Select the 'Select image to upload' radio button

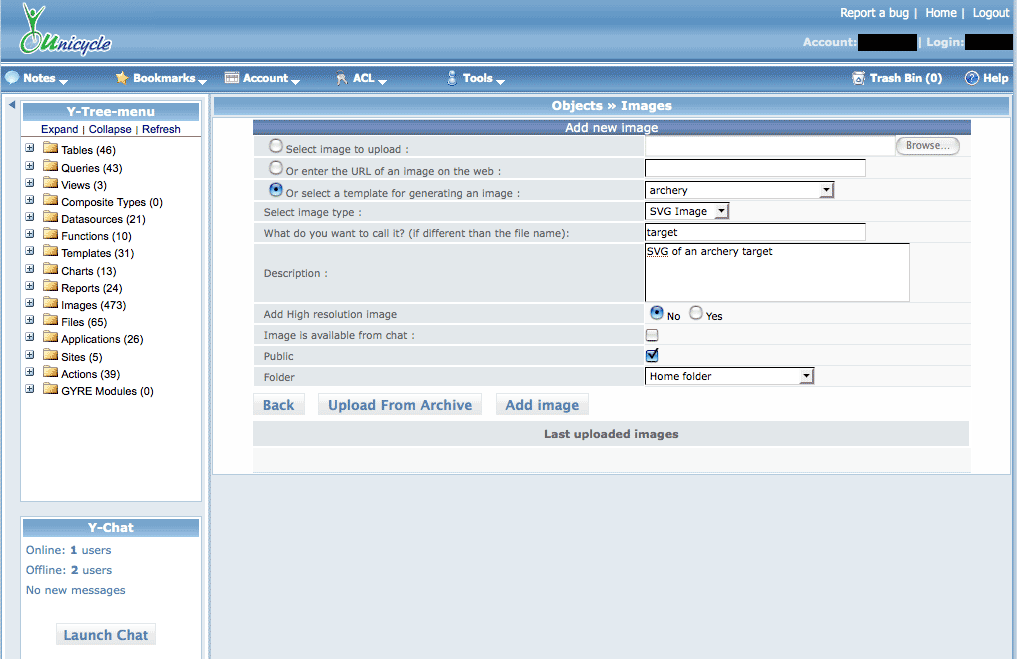pyautogui.click(x=276, y=146)
